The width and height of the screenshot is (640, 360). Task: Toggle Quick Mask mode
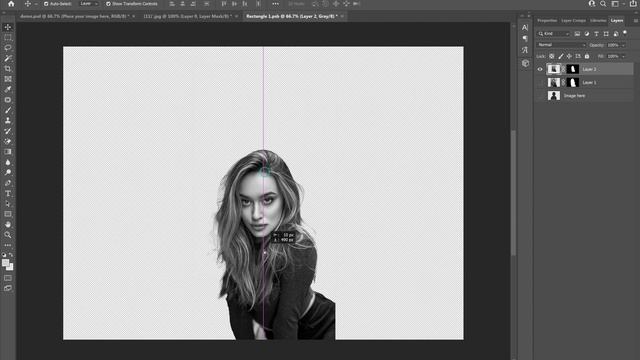tap(8, 278)
